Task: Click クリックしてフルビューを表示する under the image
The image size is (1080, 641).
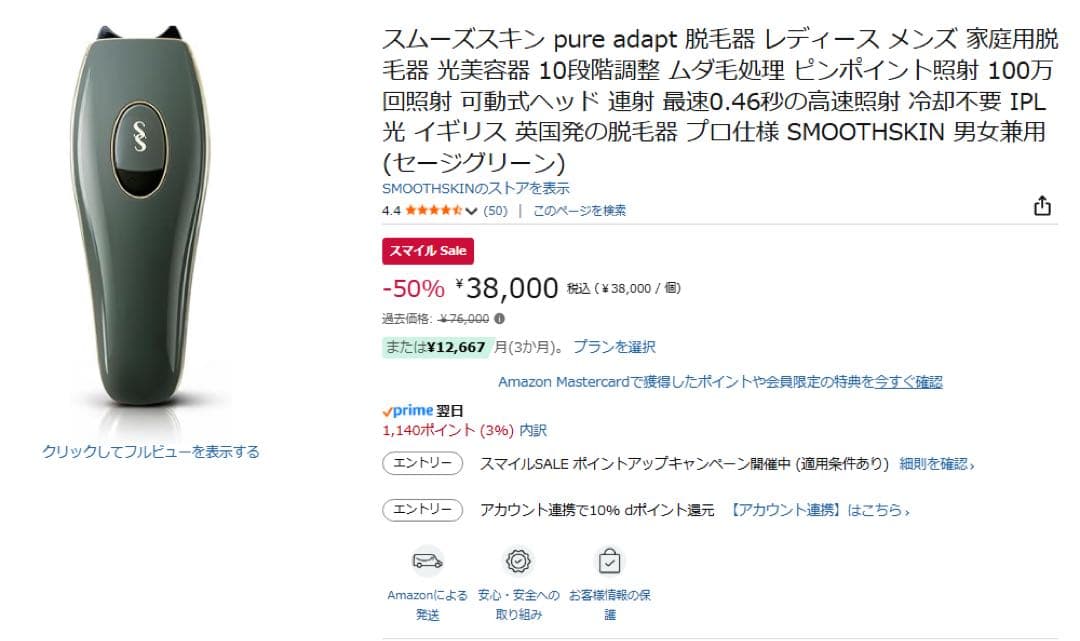Action: (x=152, y=451)
